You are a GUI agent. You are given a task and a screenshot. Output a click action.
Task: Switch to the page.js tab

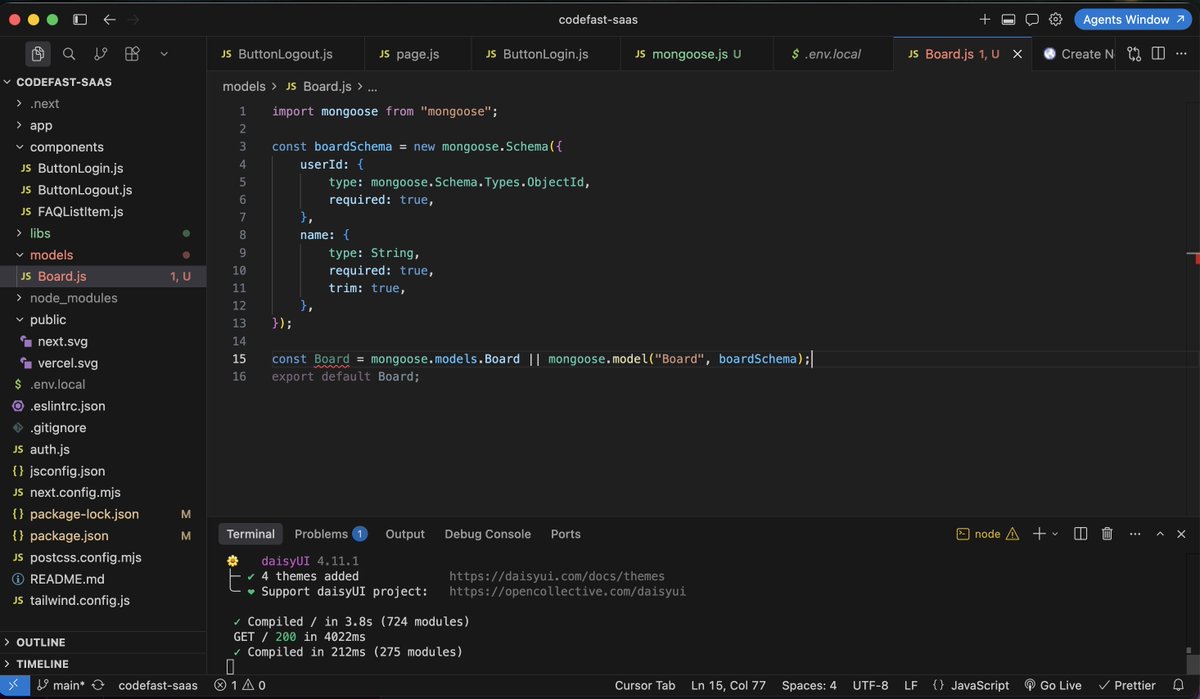pos(416,54)
